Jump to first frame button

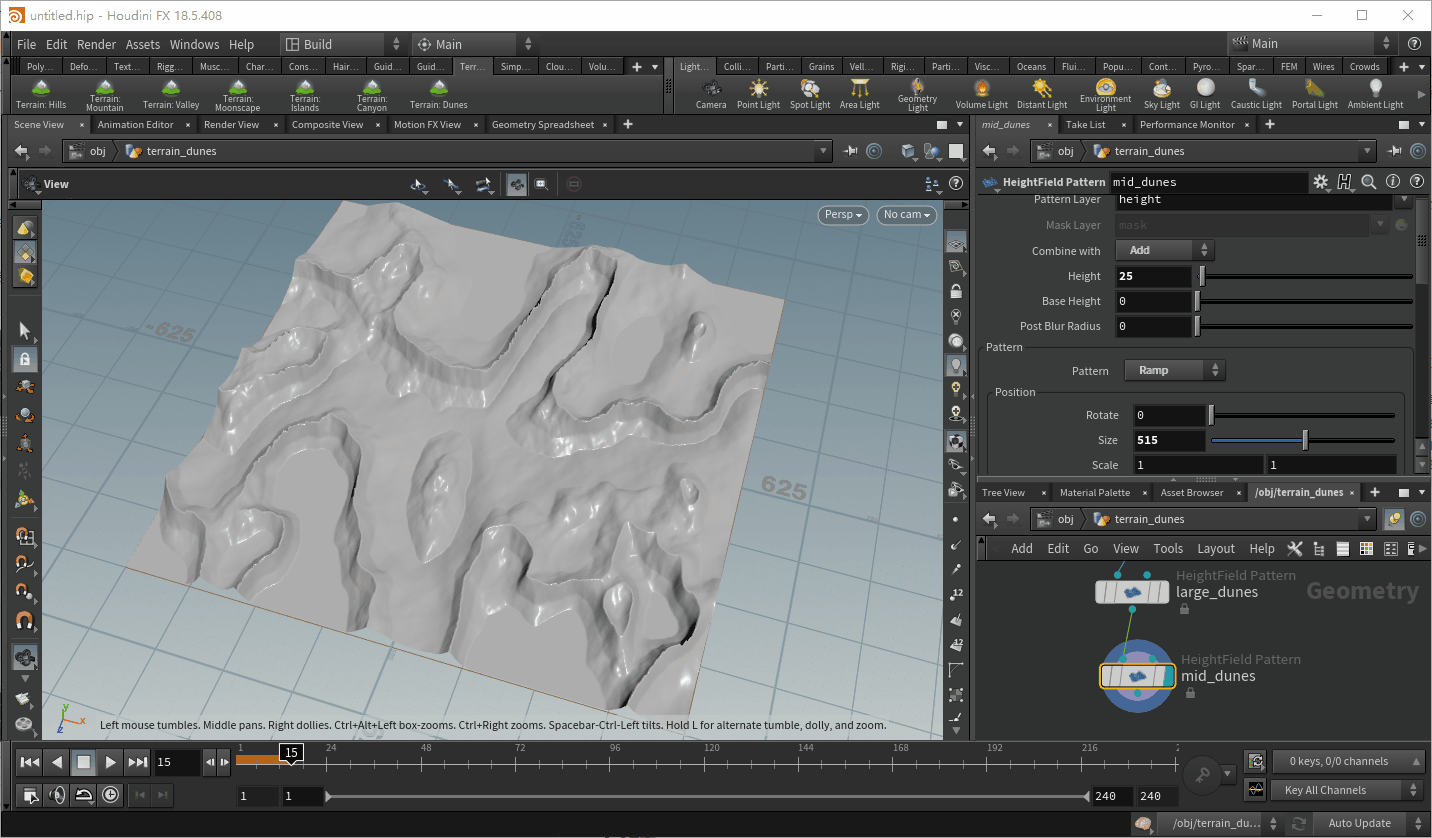coord(30,762)
